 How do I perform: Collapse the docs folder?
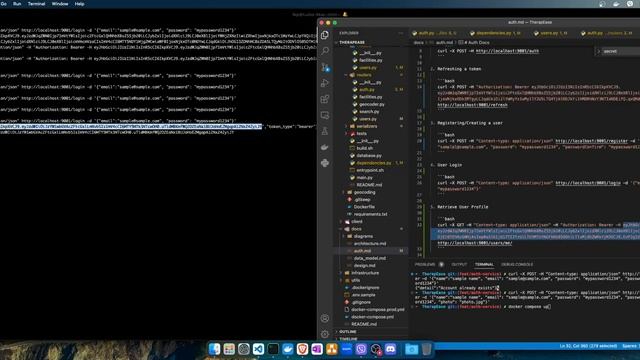[341, 229]
